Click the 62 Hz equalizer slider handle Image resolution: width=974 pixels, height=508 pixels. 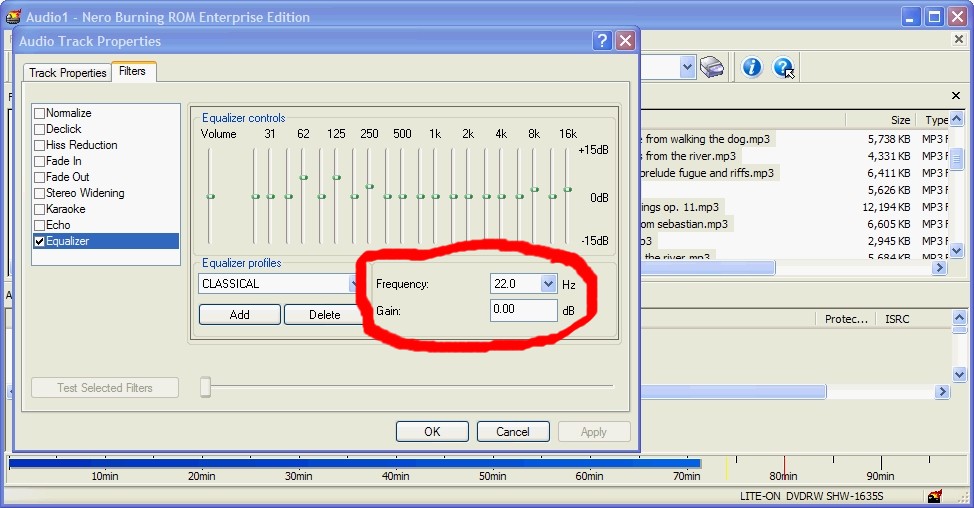point(304,178)
